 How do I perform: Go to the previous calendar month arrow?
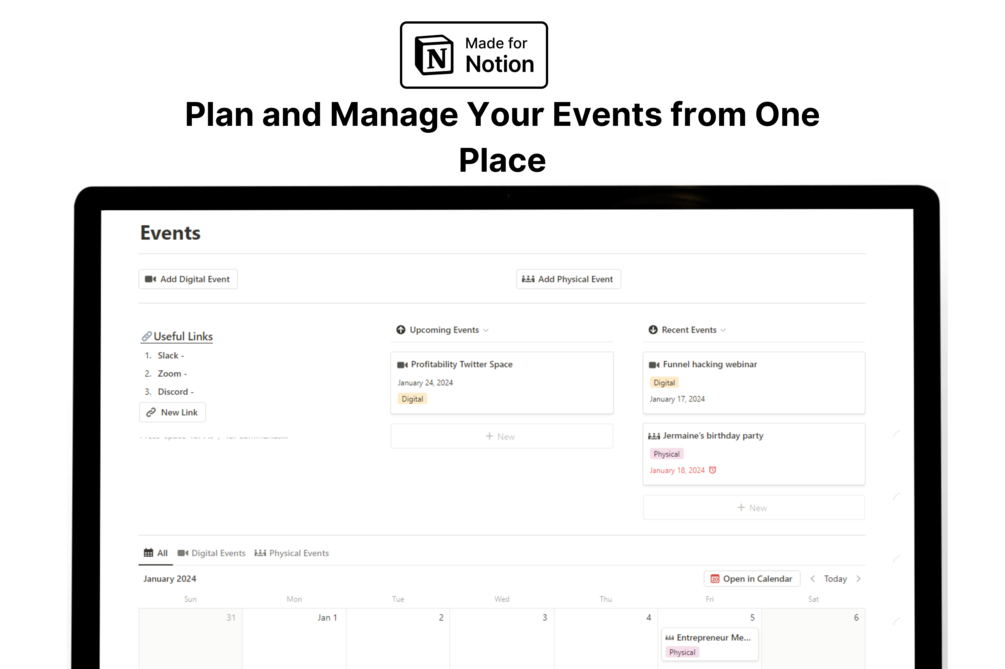(x=813, y=579)
